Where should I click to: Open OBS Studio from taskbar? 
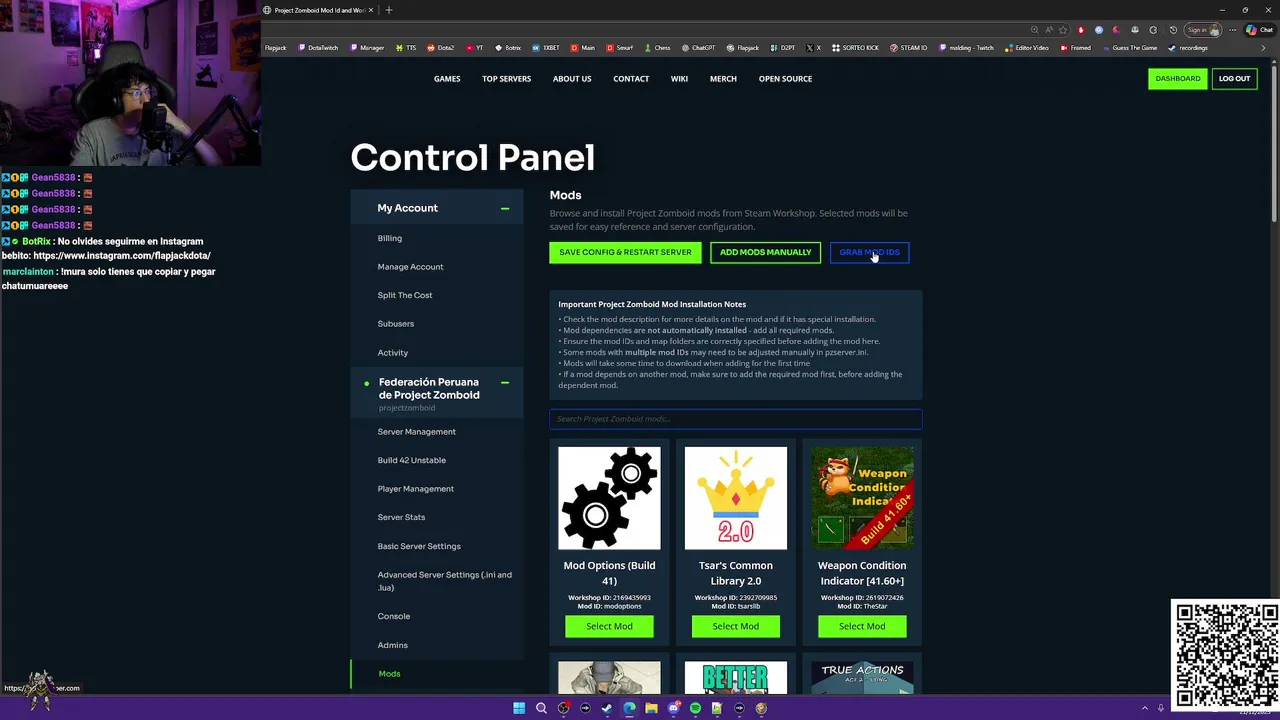click(x=563, y=708)
